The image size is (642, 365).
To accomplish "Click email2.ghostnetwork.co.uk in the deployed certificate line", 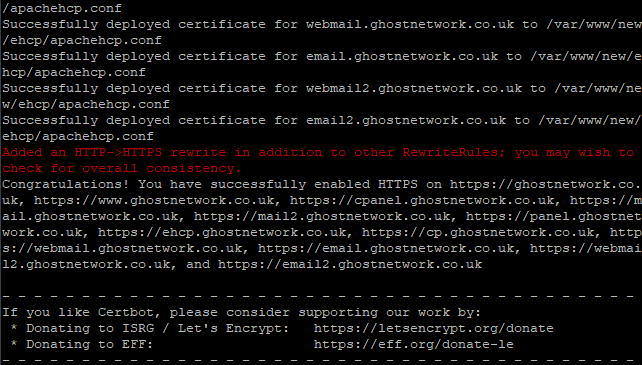I will [x=406, y=120].
